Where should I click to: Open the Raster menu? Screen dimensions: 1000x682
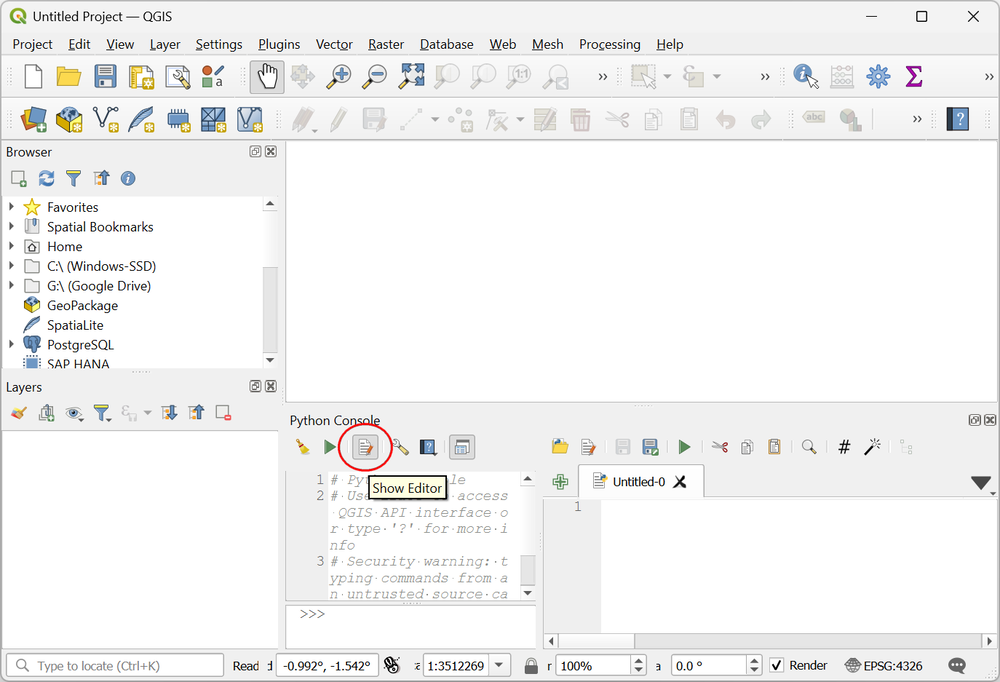tap(386, 44)
